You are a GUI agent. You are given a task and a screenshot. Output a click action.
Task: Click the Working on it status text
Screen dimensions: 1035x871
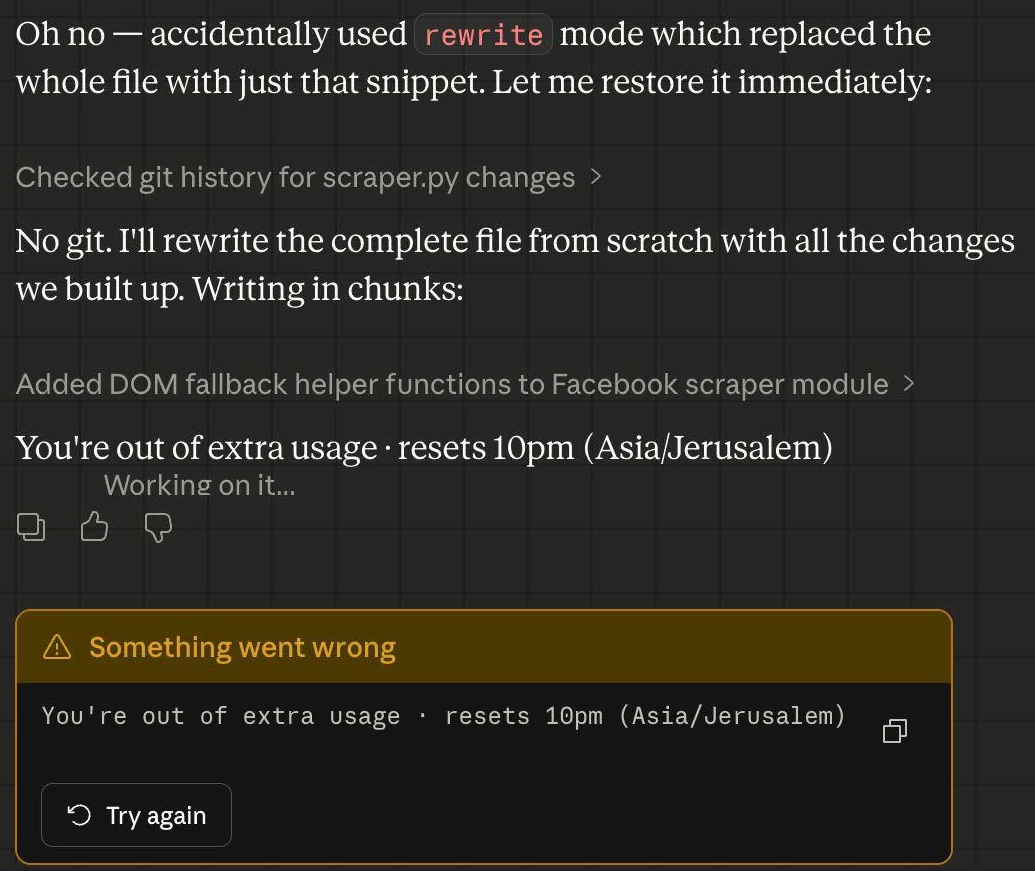tap(199, 486)
